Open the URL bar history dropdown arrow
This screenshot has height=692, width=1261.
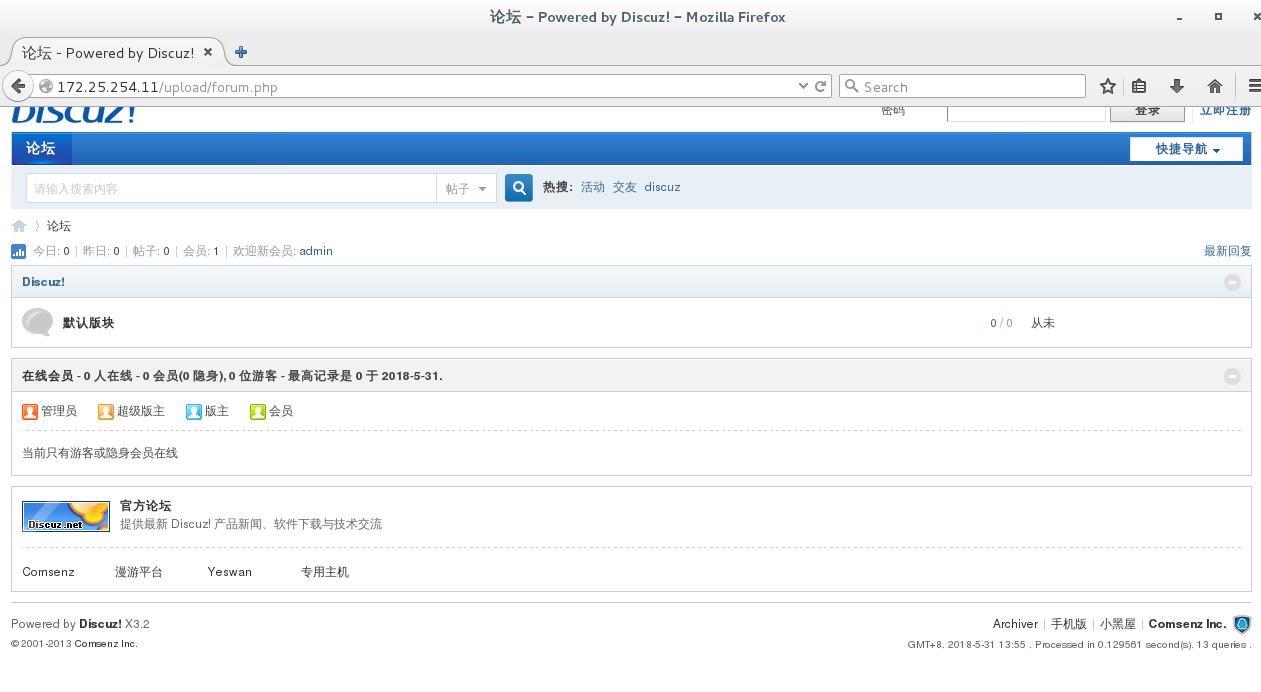click(x=803, y=86)
